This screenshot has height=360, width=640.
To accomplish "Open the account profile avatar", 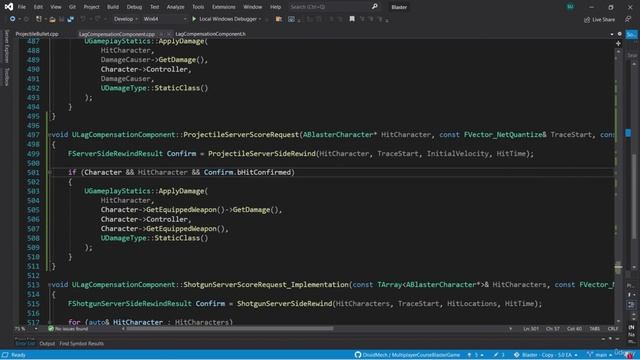I will click(570, 7).
